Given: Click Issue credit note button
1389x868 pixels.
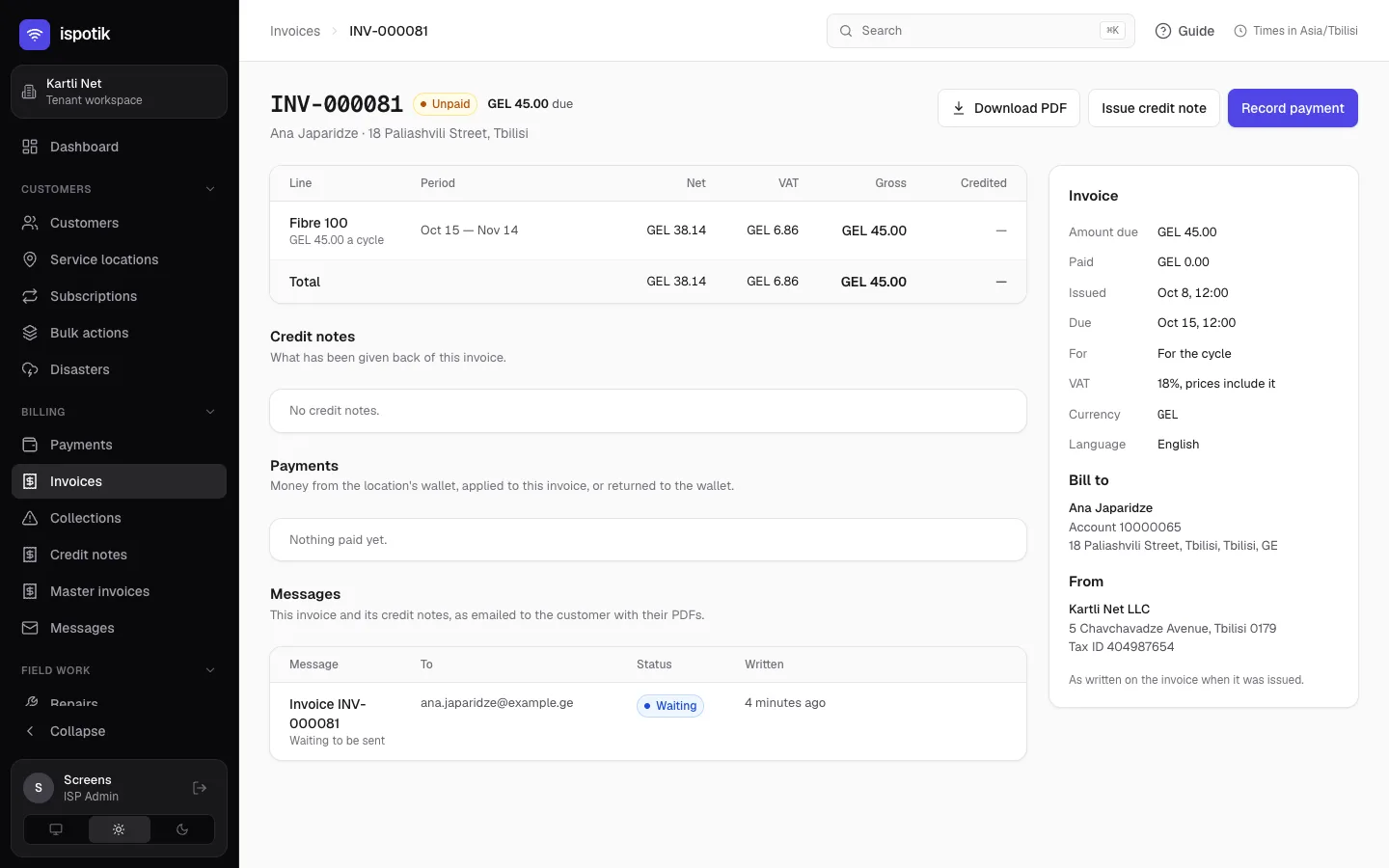Looking at the screenshot, I should pyautogui.click(x=1154, y=108).
